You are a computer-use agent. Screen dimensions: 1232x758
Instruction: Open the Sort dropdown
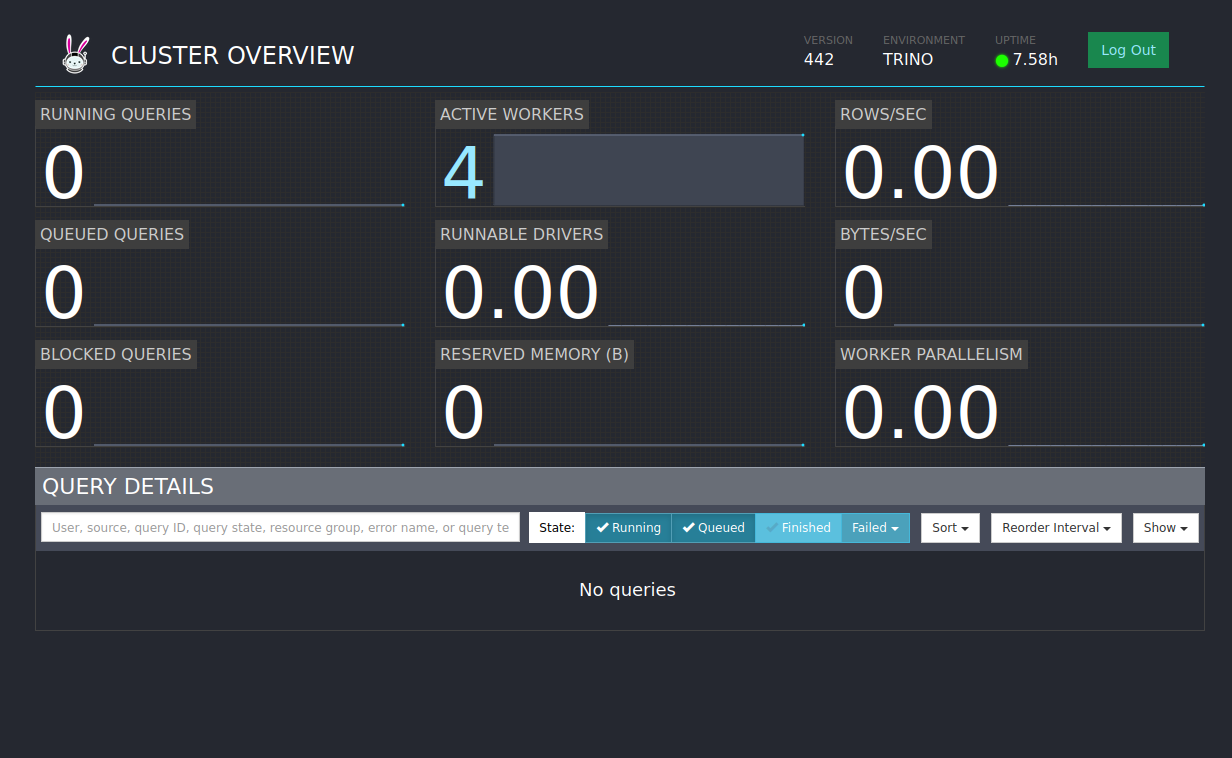point(950,528)
